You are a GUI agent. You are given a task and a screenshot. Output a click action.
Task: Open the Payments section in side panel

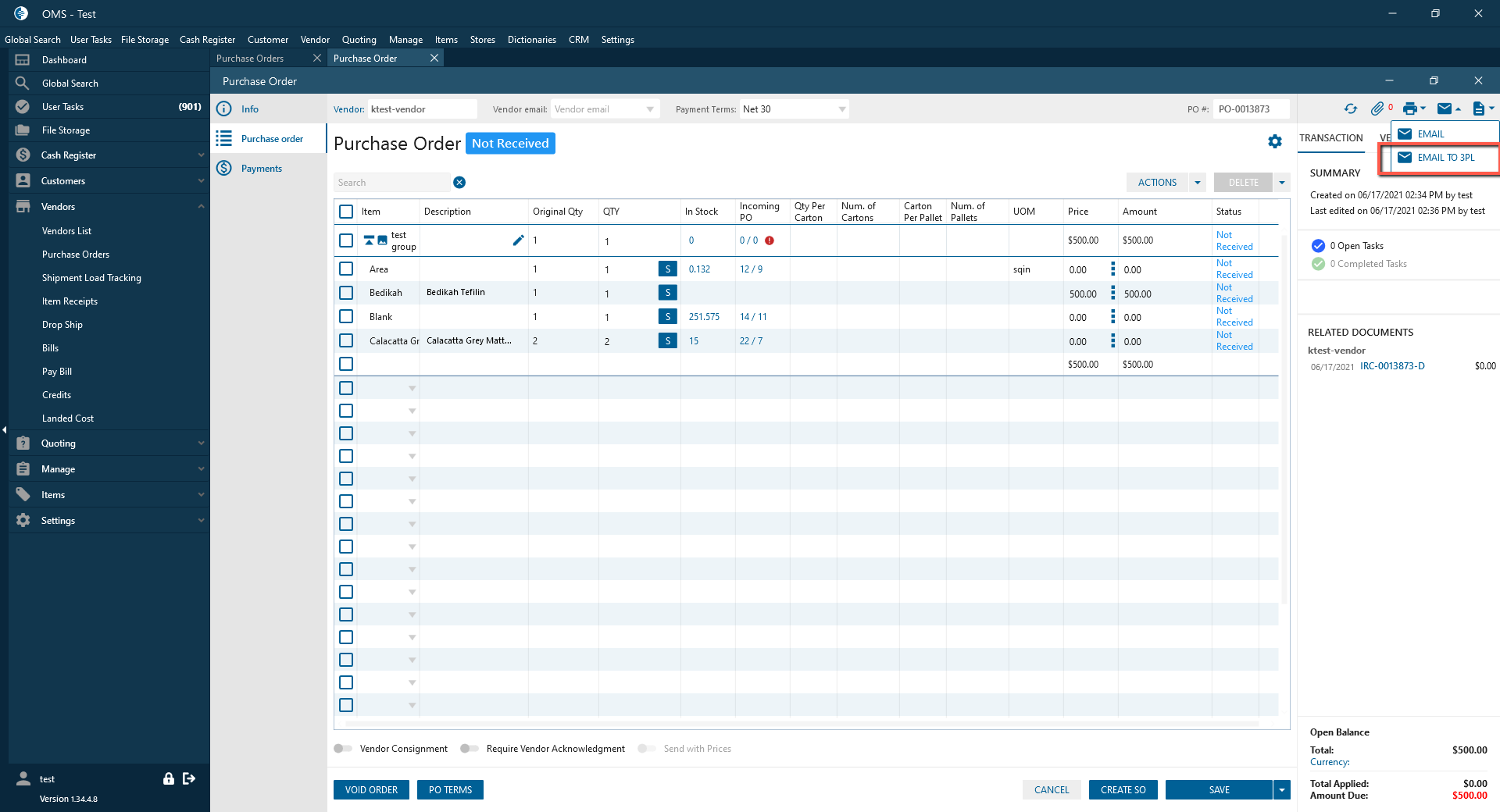(x=261, y=169)
